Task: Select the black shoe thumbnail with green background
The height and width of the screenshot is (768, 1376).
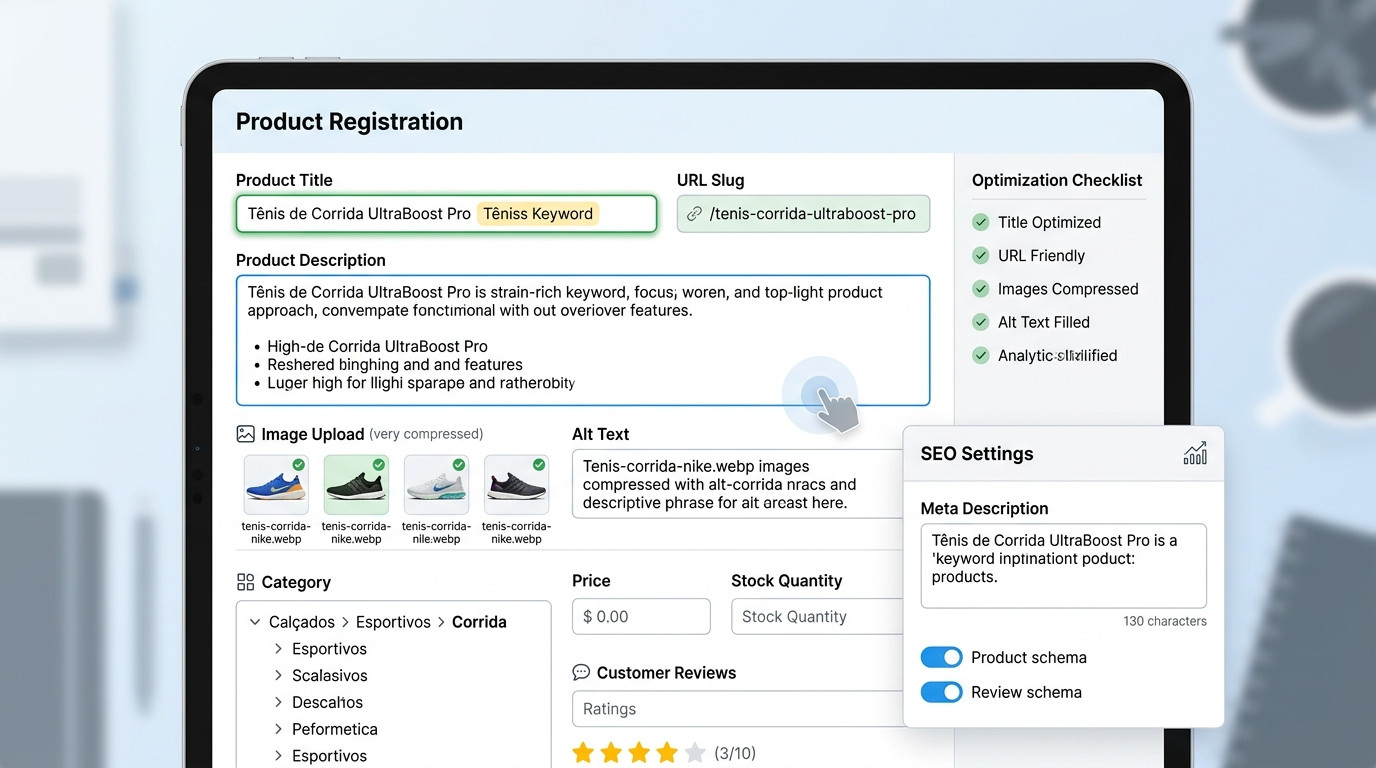Action: pos(356,485)
